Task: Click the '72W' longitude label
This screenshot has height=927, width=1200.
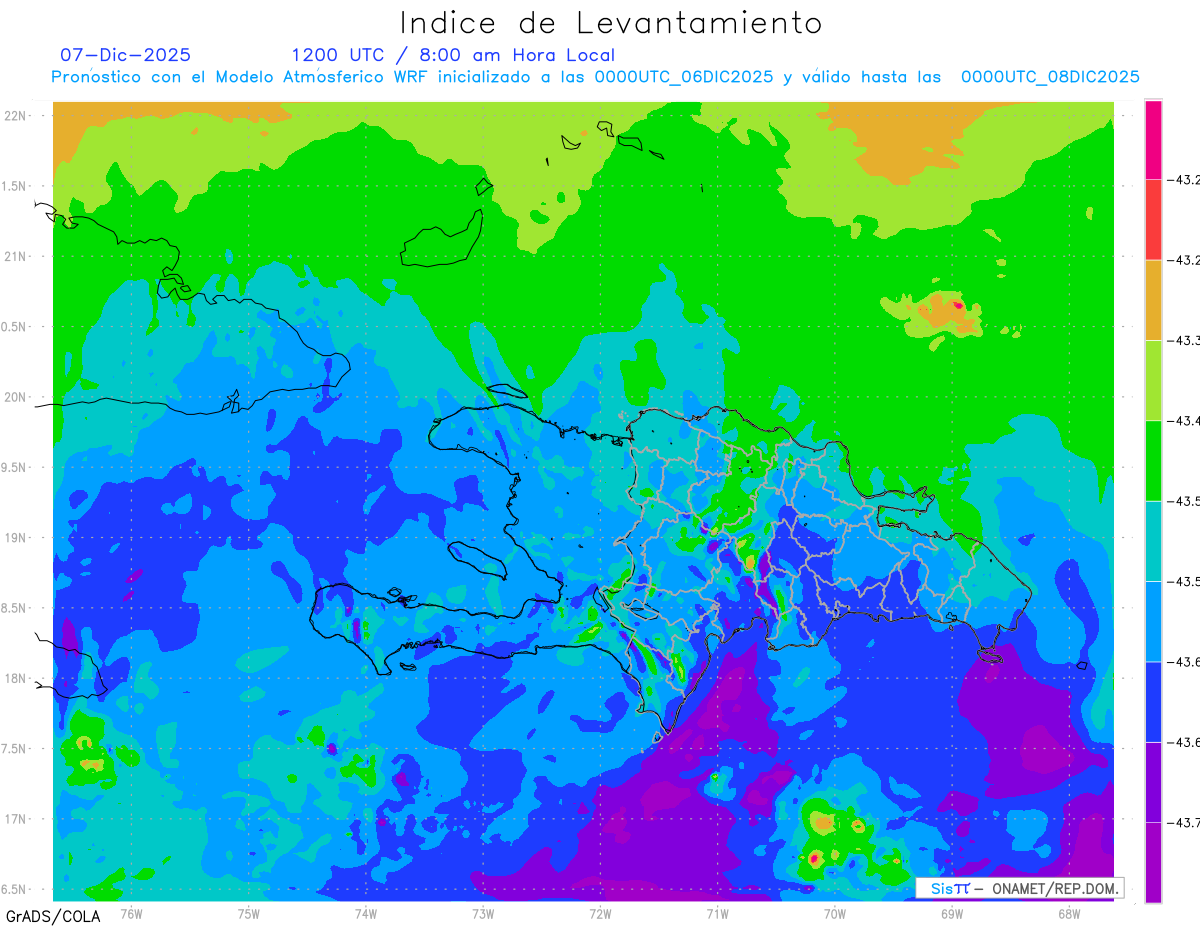Action: click(x=600, y=913)
